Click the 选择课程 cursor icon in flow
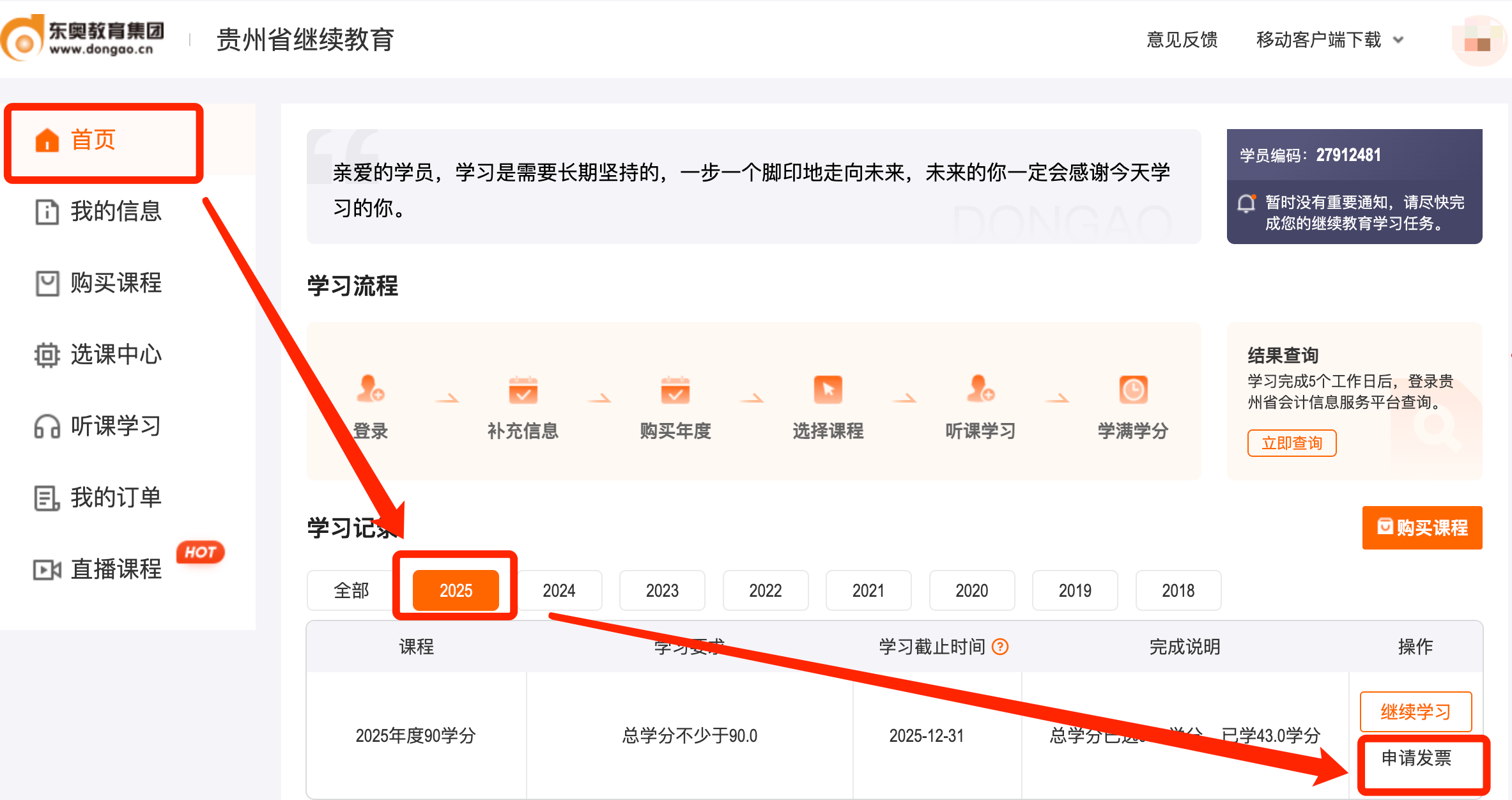1512x800 pixels. pos(828,391)
